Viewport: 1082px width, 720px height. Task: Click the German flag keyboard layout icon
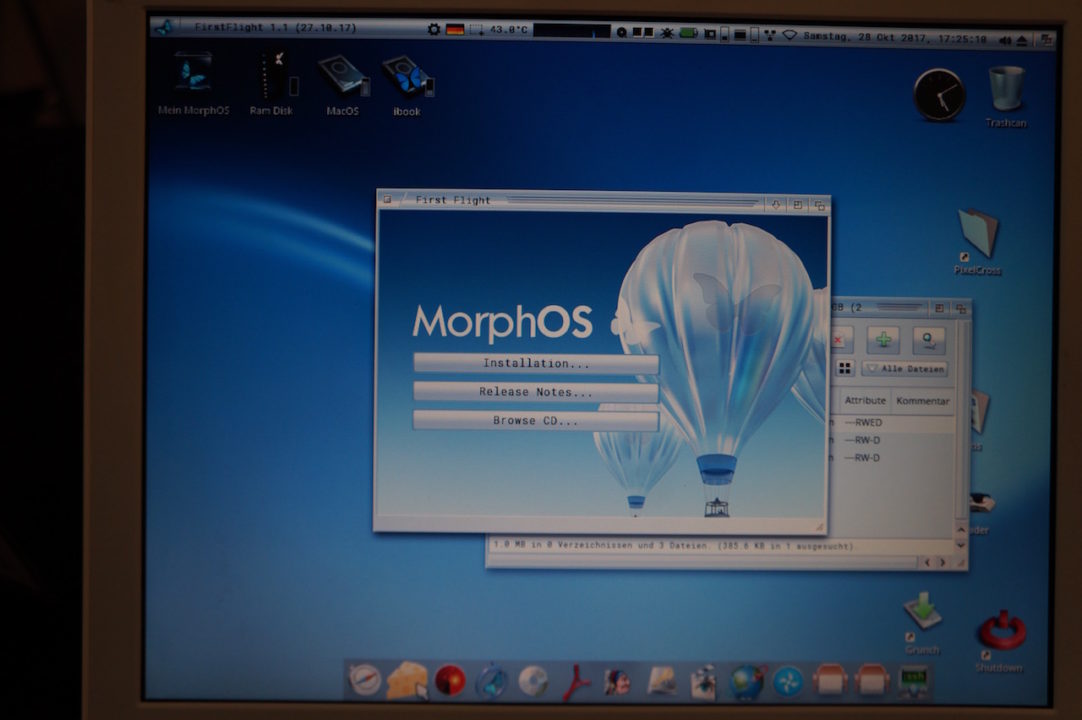455,30
